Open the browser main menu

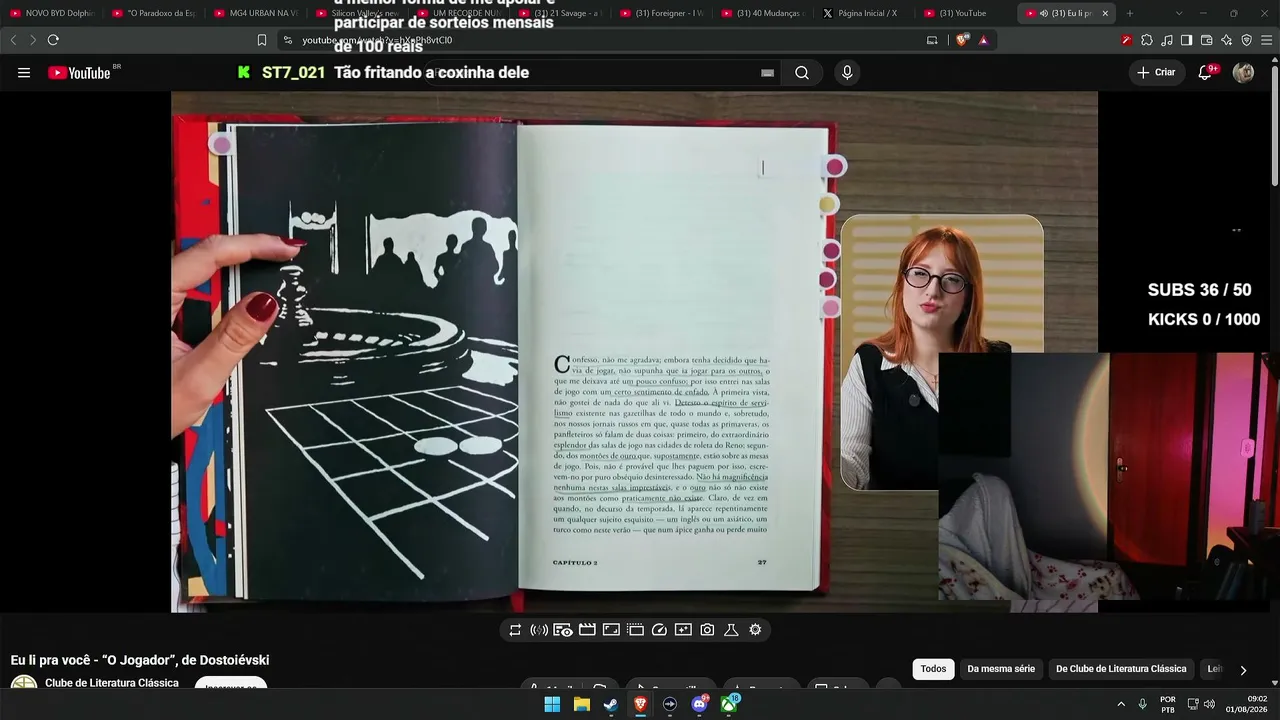pos(1267,40)
